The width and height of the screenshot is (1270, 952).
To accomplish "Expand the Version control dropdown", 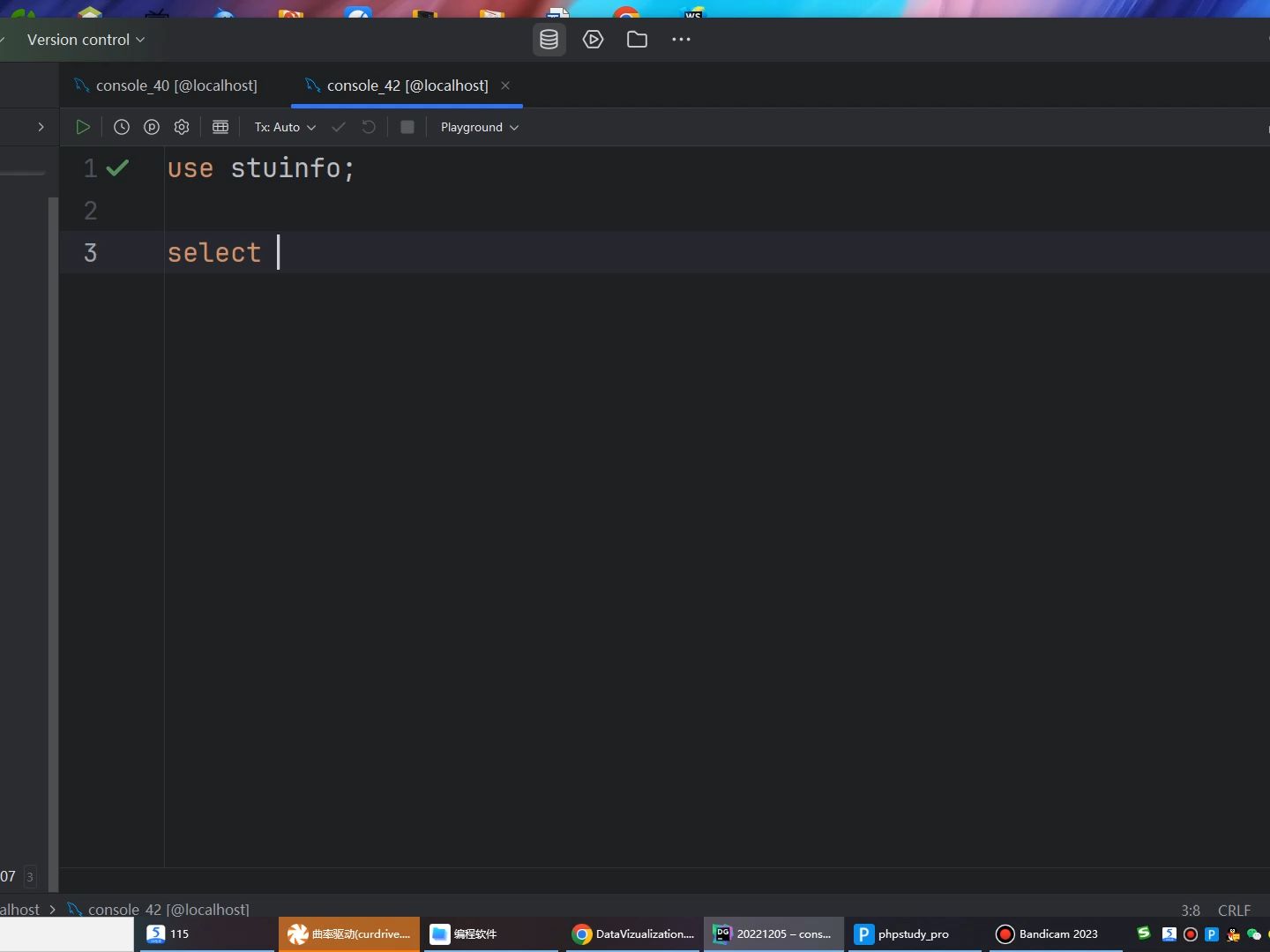I will tap(85, 39).
